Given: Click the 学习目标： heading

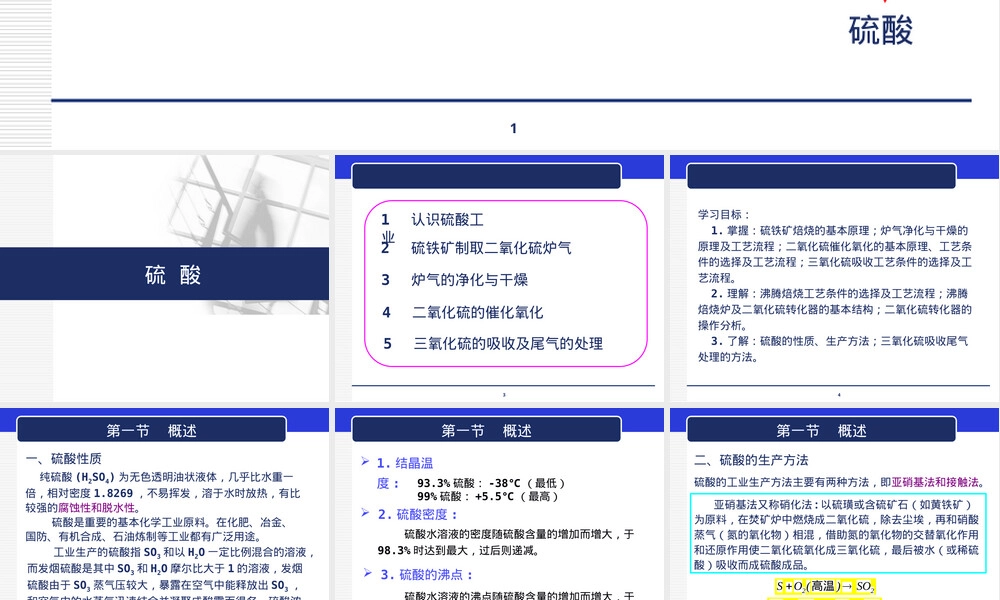Looking at the screenshot, I should [x=724, y=215].
